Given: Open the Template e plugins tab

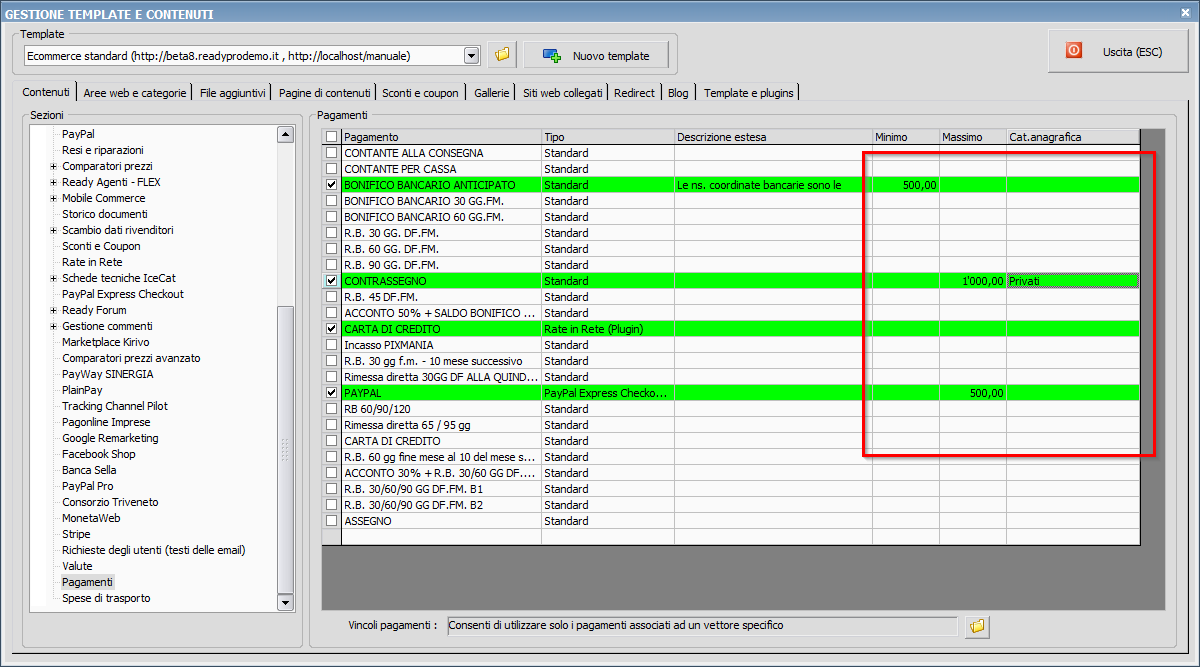Looking at the screenshot, I should (749, 93).
